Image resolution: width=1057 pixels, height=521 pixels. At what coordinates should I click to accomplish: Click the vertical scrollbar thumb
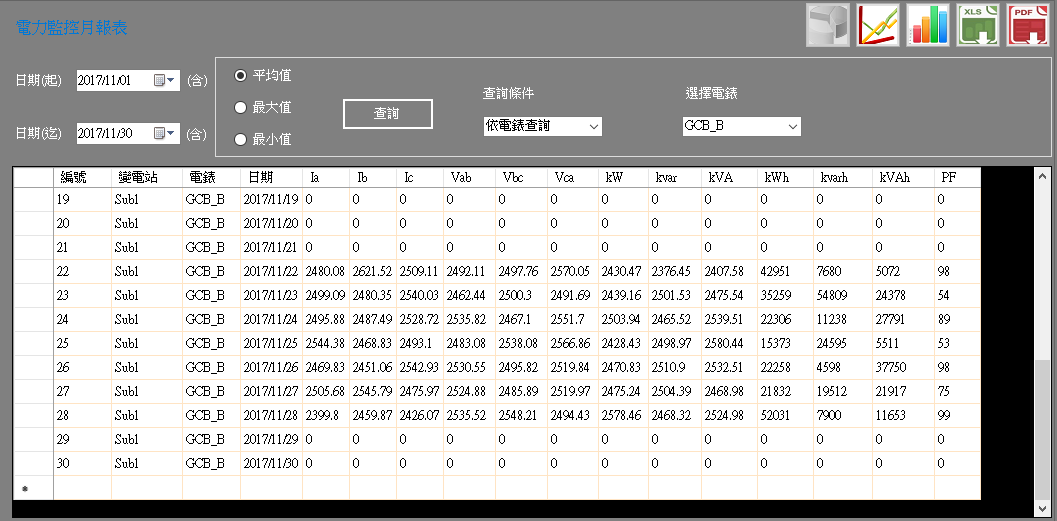(1043, 430)
